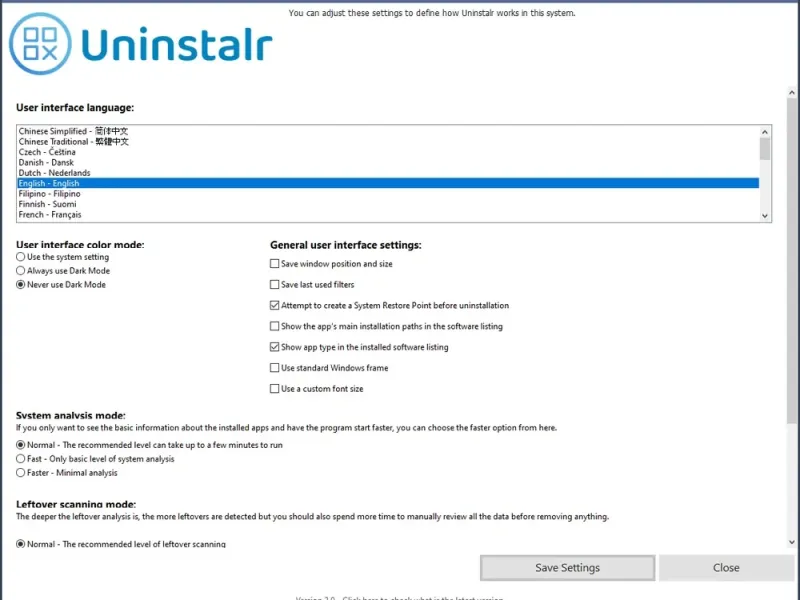Select Chinese Traditional language
This screenshot has width=800, height=600.
click(388, 141)
